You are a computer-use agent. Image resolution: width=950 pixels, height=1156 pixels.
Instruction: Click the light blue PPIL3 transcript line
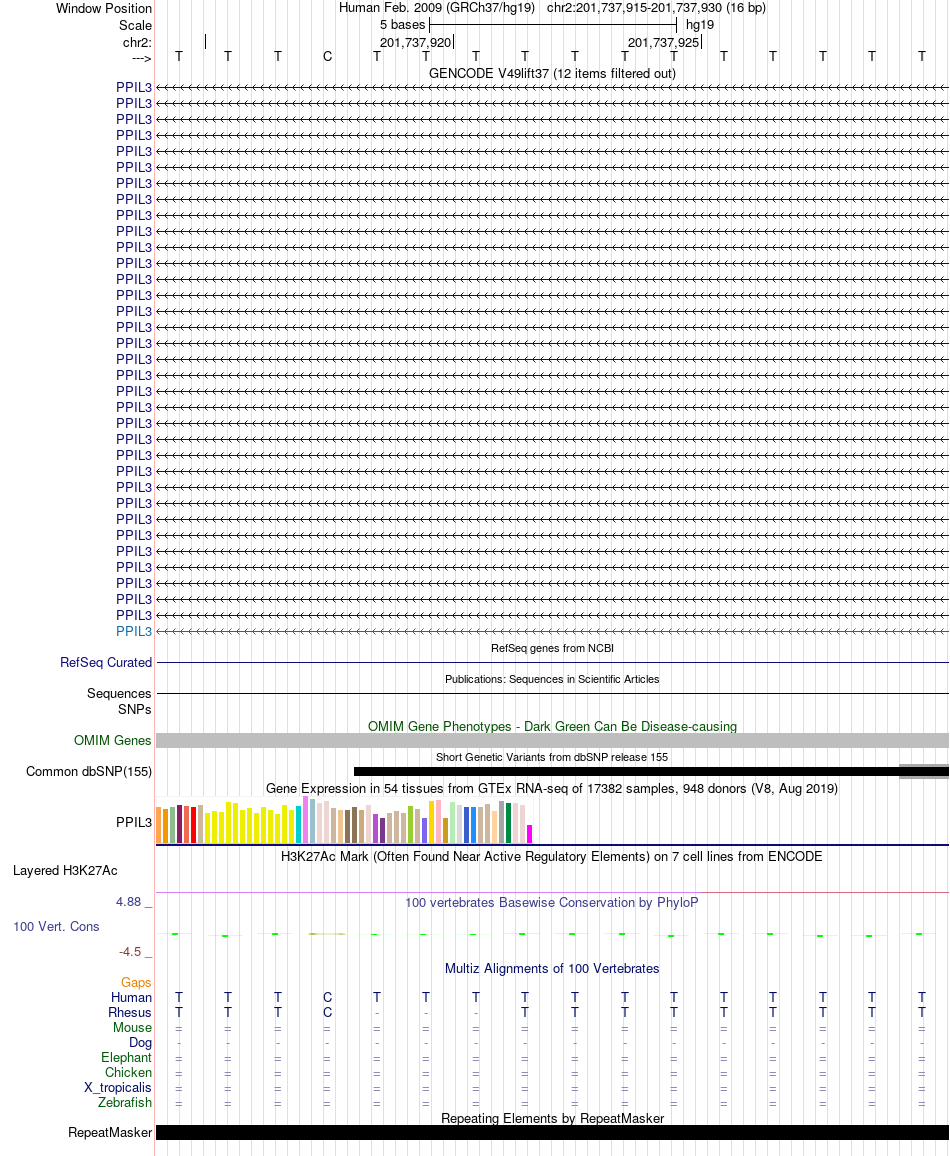pos(552,631)
